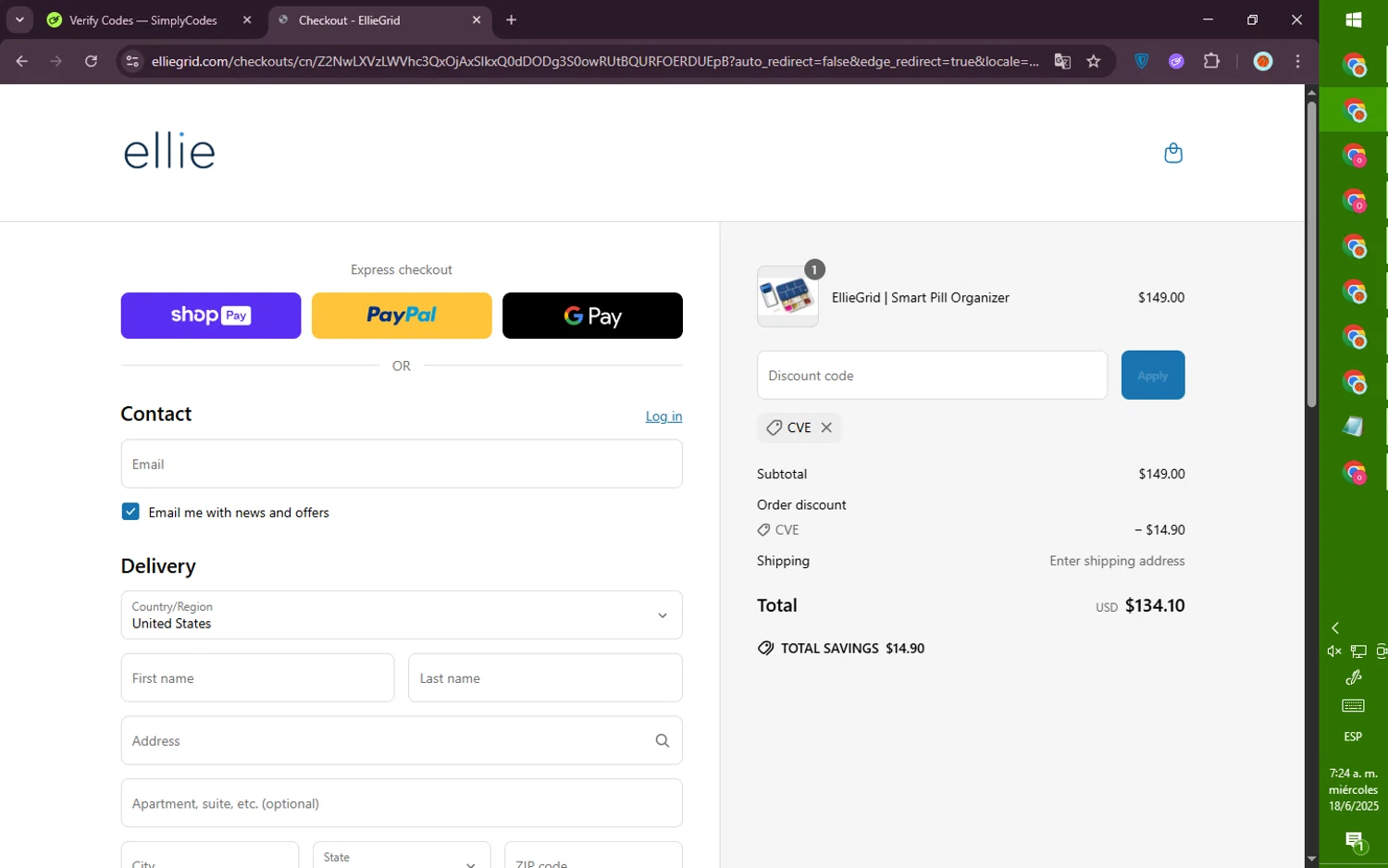
Task: Open Windows notification center
Action: pos(1354,841)
